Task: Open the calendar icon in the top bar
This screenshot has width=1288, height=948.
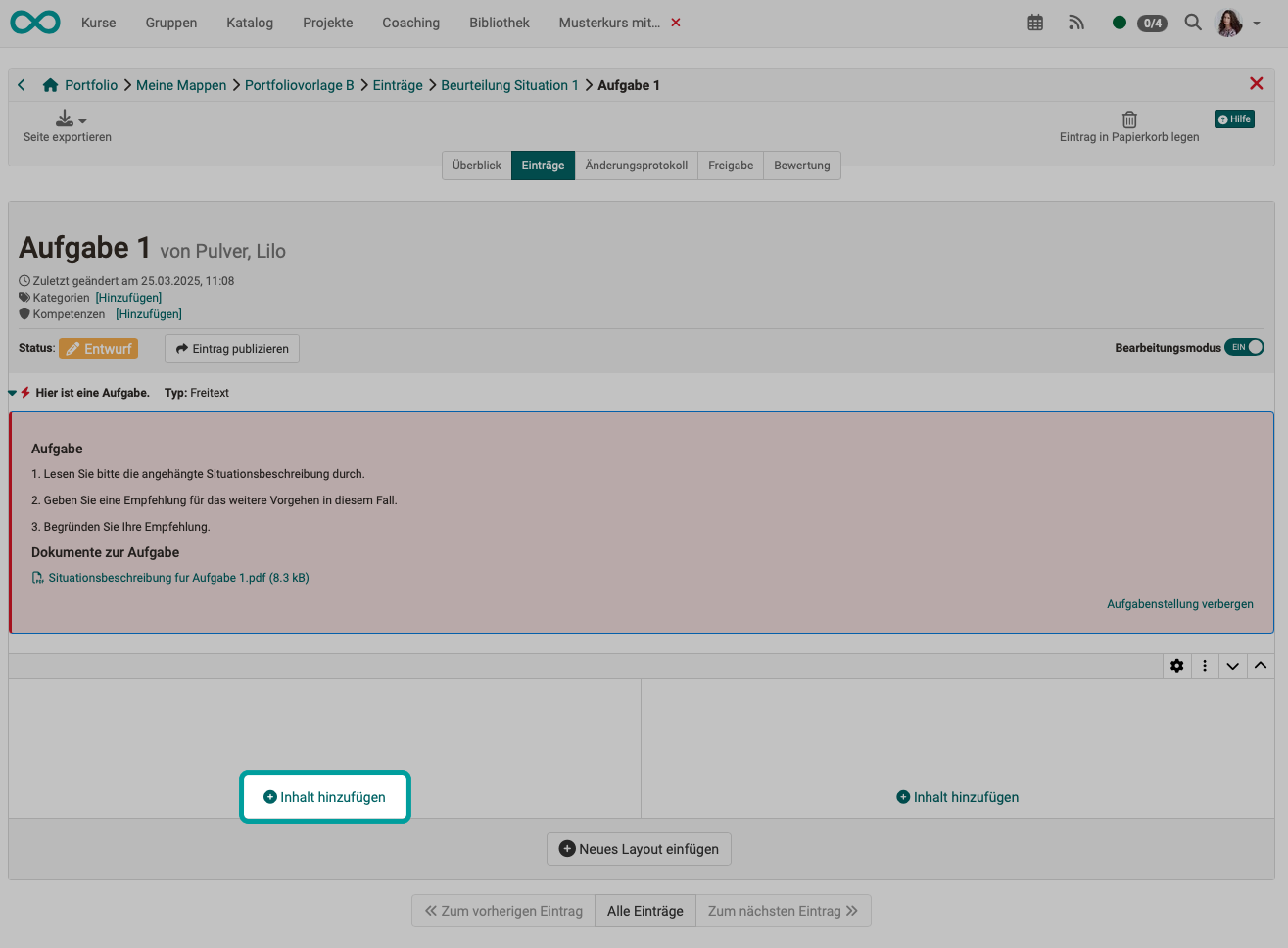Action: (x=1035, y=22)
